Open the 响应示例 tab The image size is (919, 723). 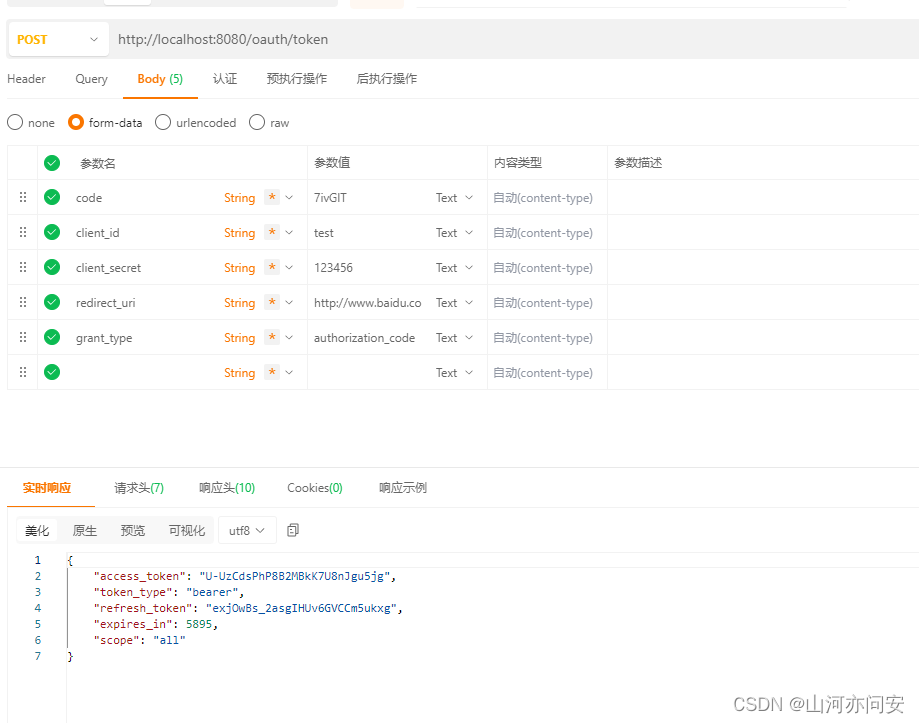(x=403, y=487)
